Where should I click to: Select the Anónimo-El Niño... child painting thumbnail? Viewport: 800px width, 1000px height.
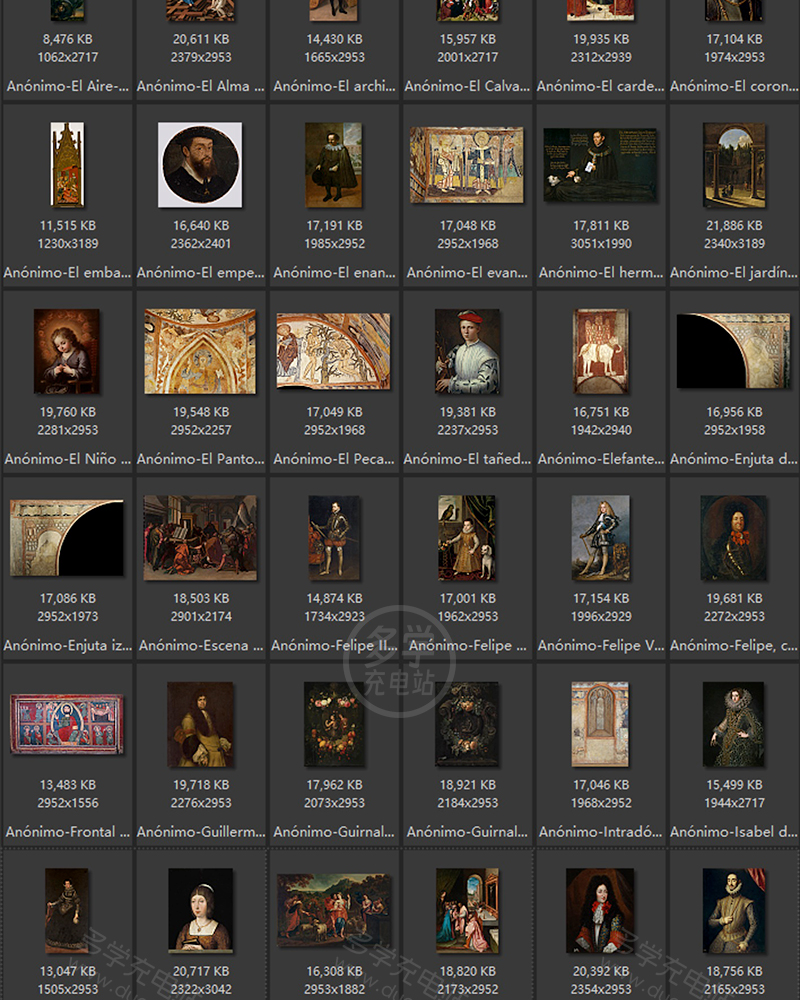coord(67,351)
